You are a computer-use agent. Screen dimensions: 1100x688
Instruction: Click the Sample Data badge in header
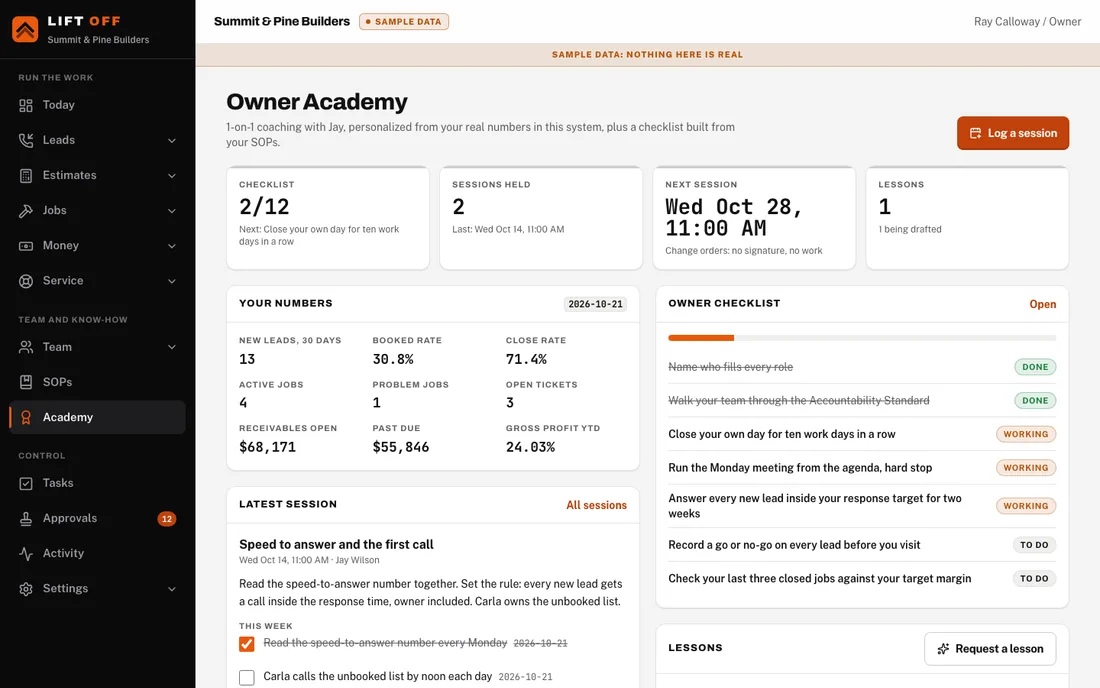click(x=404, y=22)
